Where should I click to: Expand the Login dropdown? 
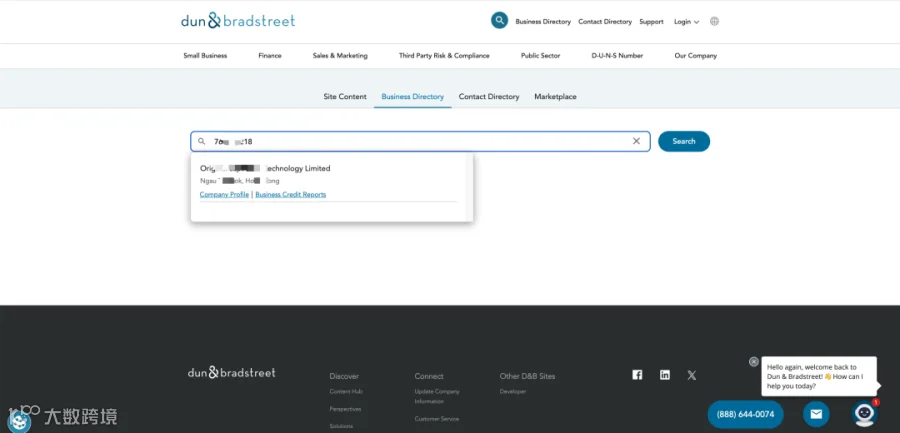686,22
